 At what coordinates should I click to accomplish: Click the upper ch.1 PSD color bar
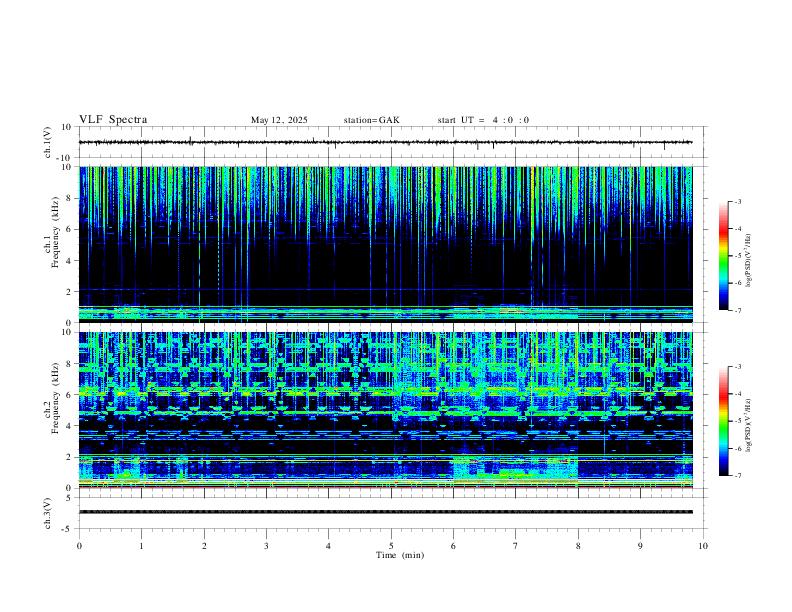click(723, 256)
